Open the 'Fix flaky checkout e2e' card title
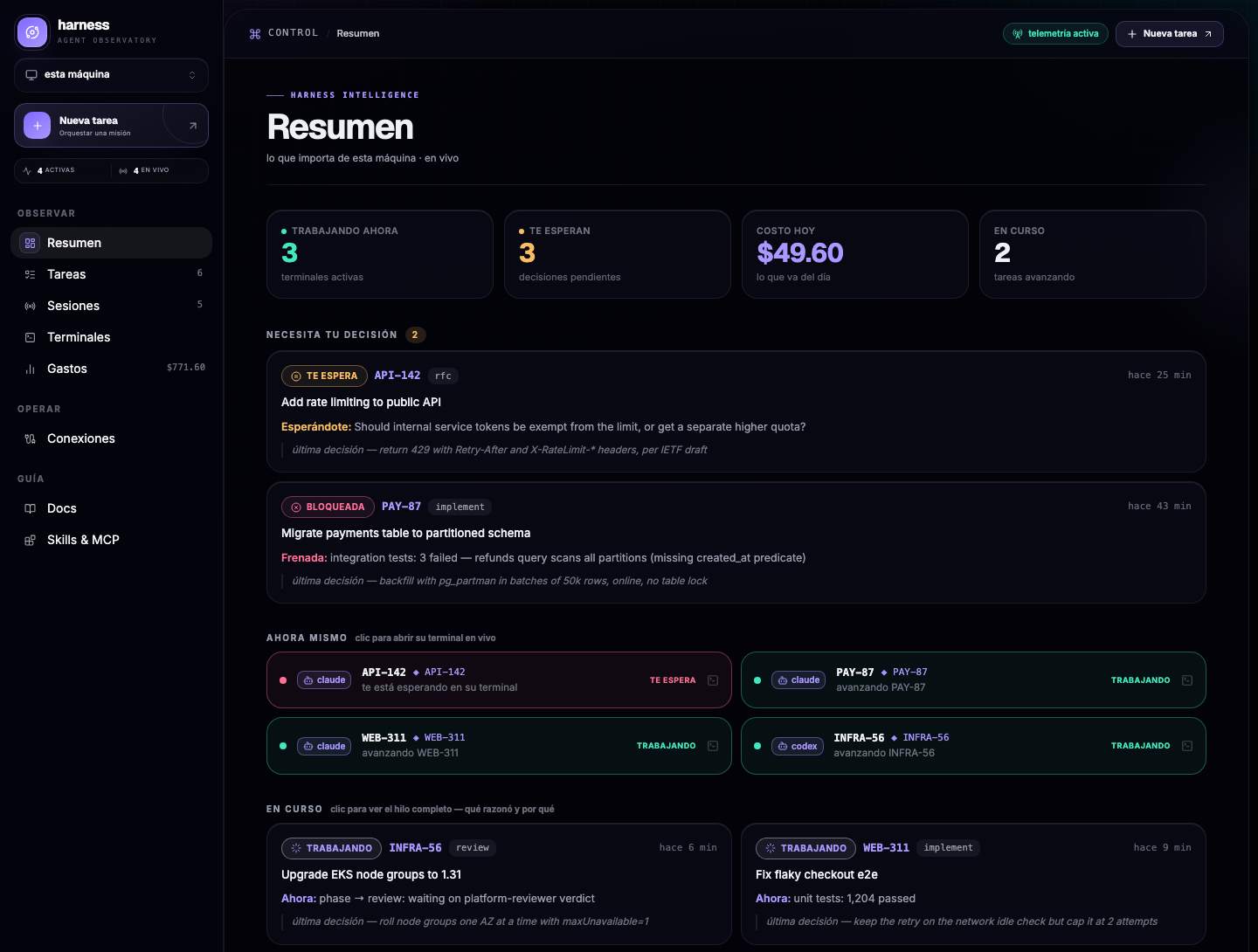 (817, 874)
